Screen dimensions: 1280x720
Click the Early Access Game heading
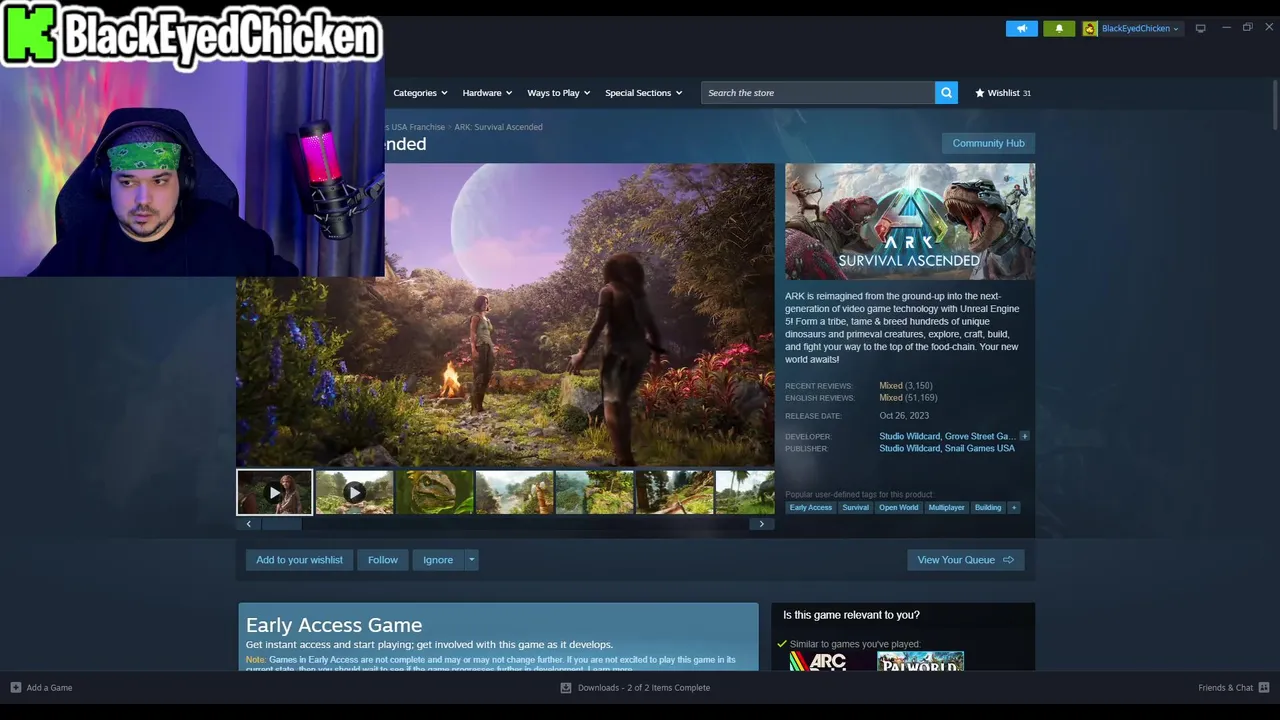(334, 625)
